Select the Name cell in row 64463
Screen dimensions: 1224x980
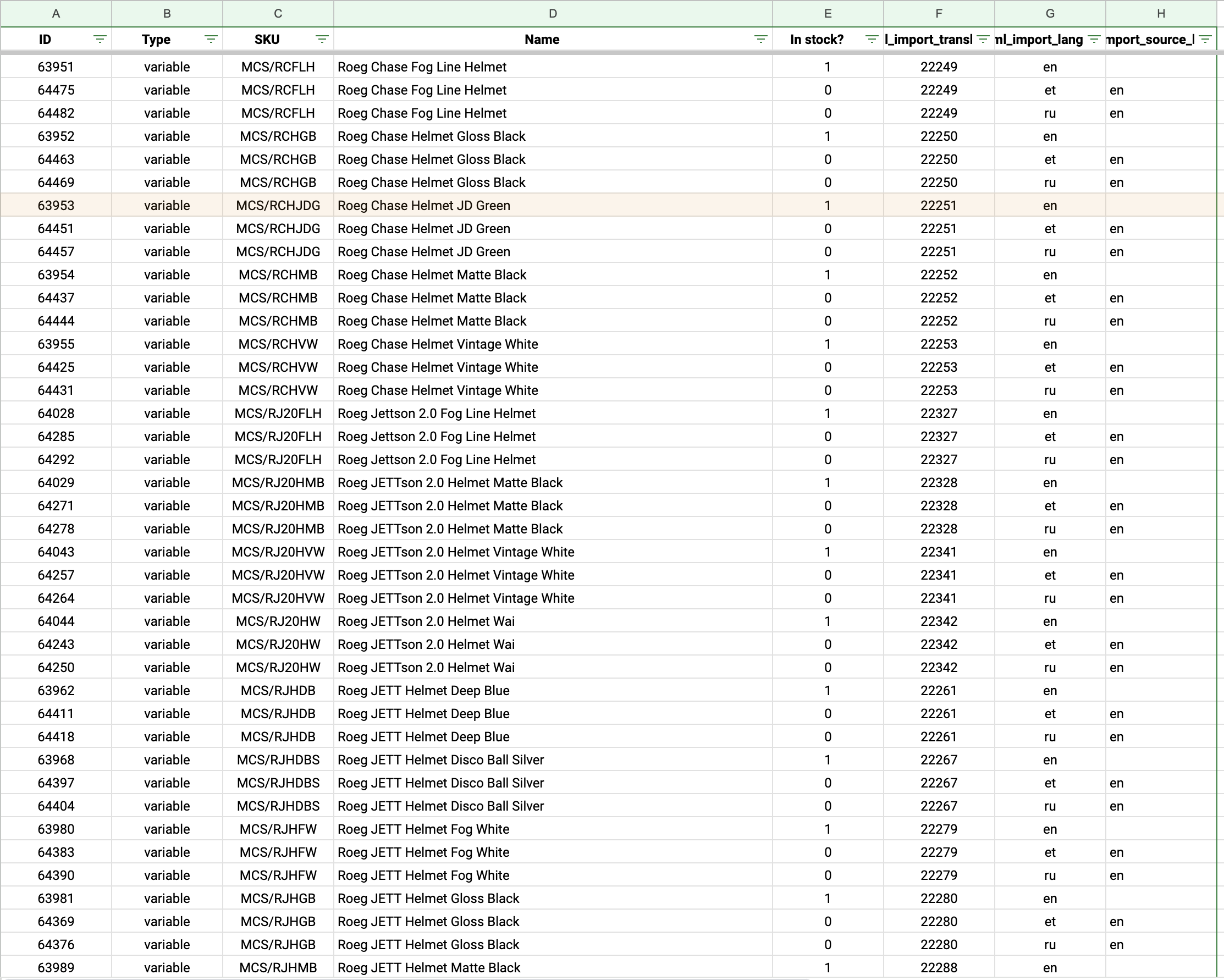point(553,159)
